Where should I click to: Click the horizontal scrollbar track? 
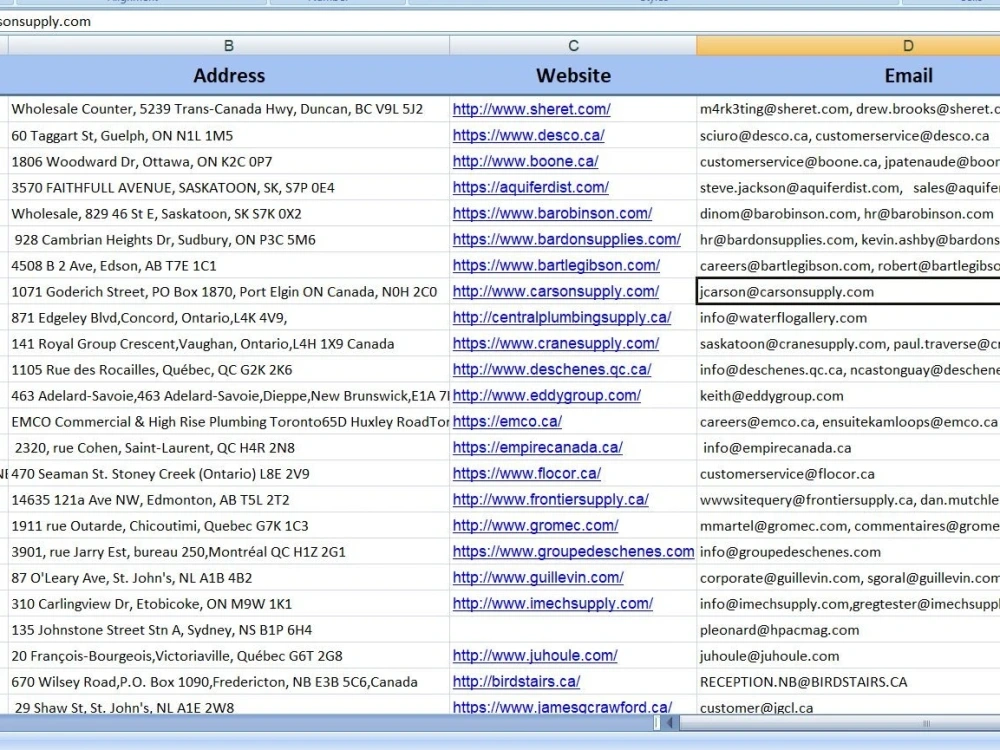pos(839,723)
